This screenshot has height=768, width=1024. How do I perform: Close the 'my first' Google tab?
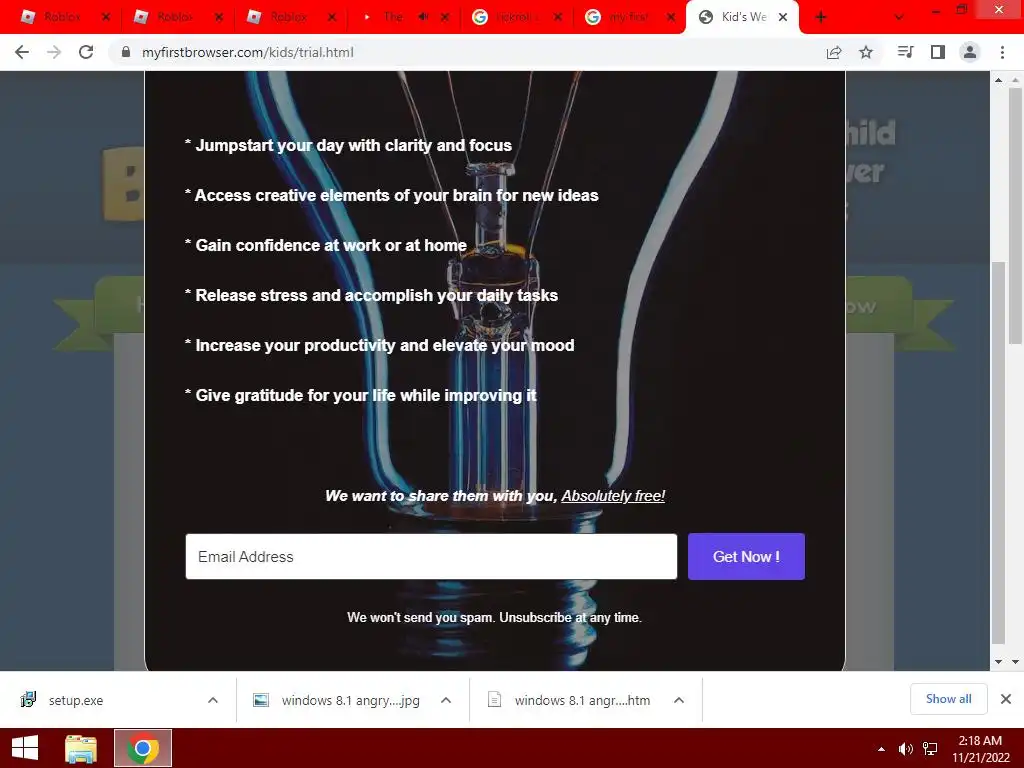[x=671, y=17]
